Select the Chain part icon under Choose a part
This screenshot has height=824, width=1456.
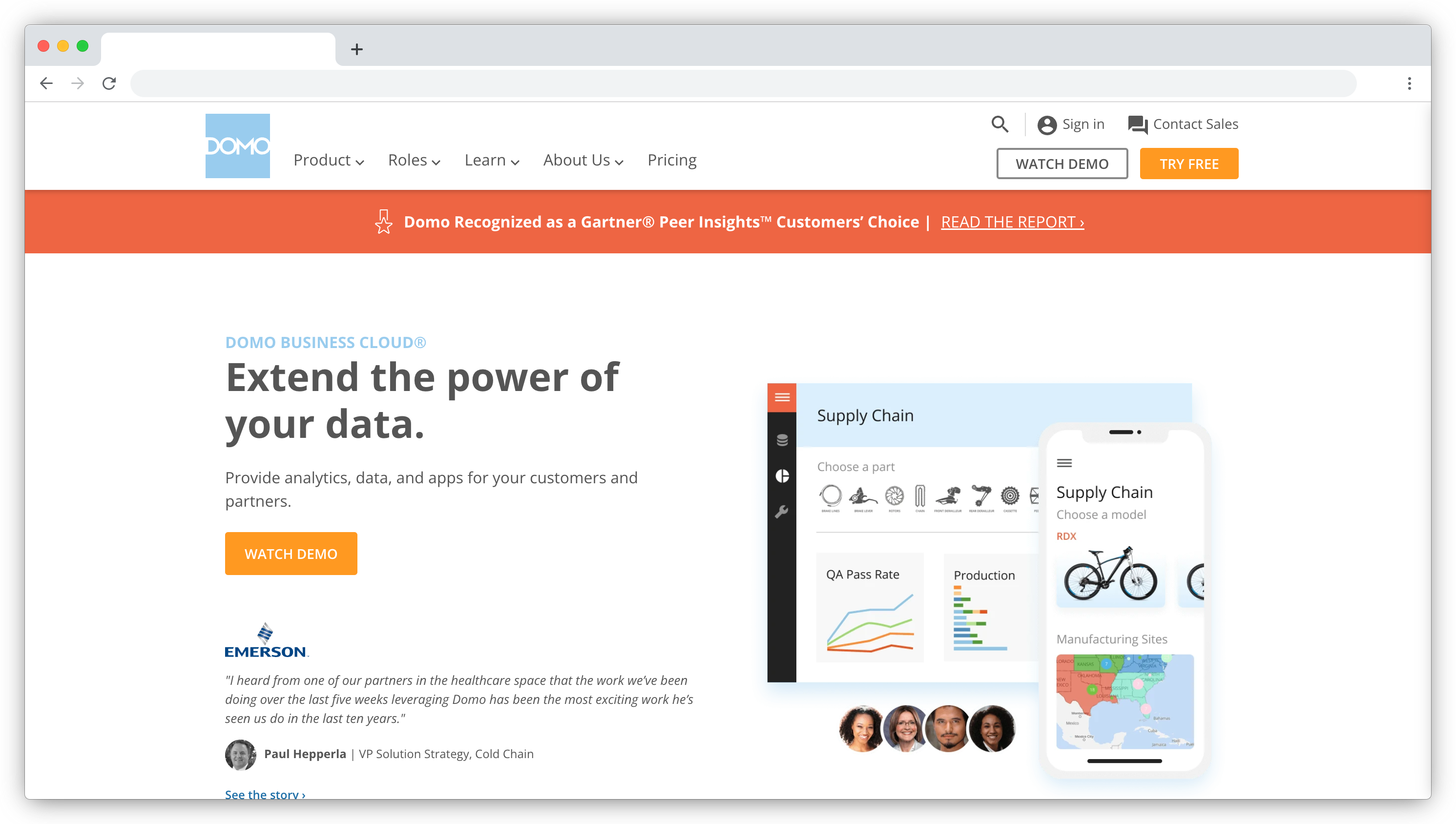click(x=919, y=497)
